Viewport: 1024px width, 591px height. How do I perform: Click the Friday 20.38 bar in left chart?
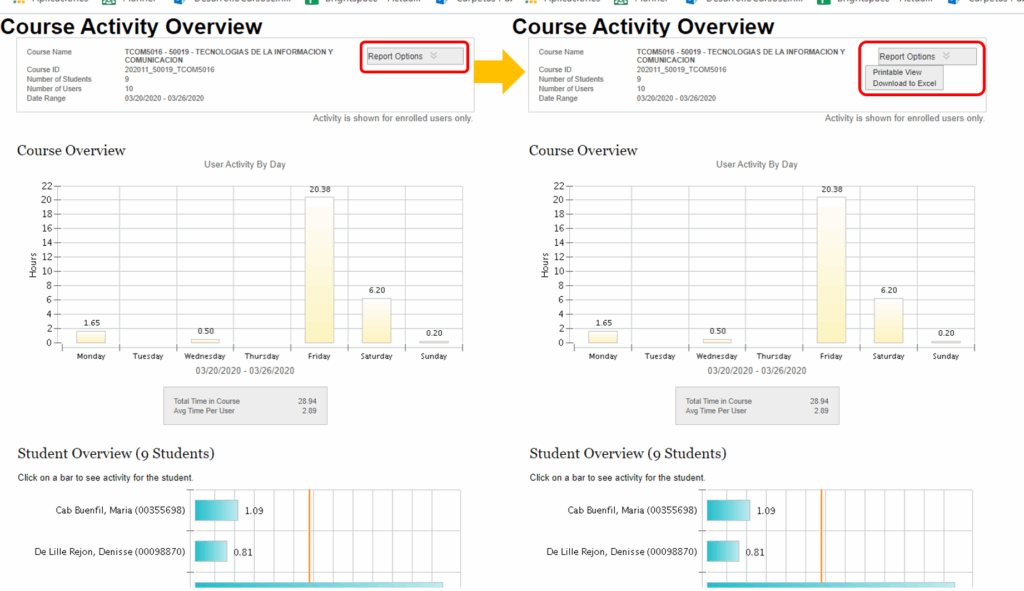pos(319,270)
